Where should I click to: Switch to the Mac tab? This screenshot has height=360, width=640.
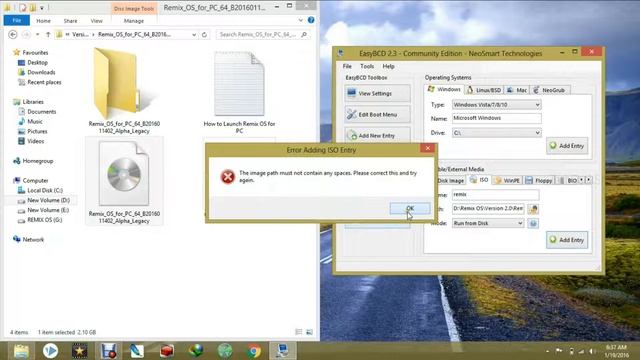click(x=517, y=90)
